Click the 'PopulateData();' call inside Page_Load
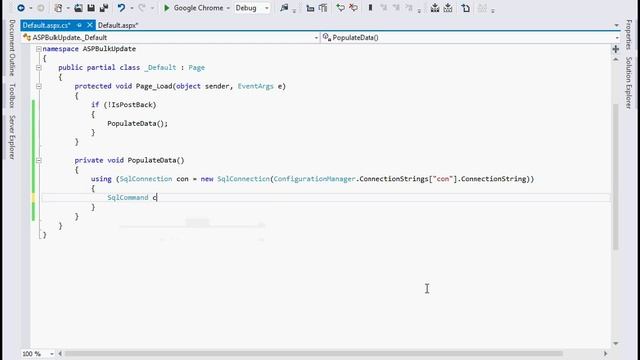Screen dimensions: 640x360 138,124
